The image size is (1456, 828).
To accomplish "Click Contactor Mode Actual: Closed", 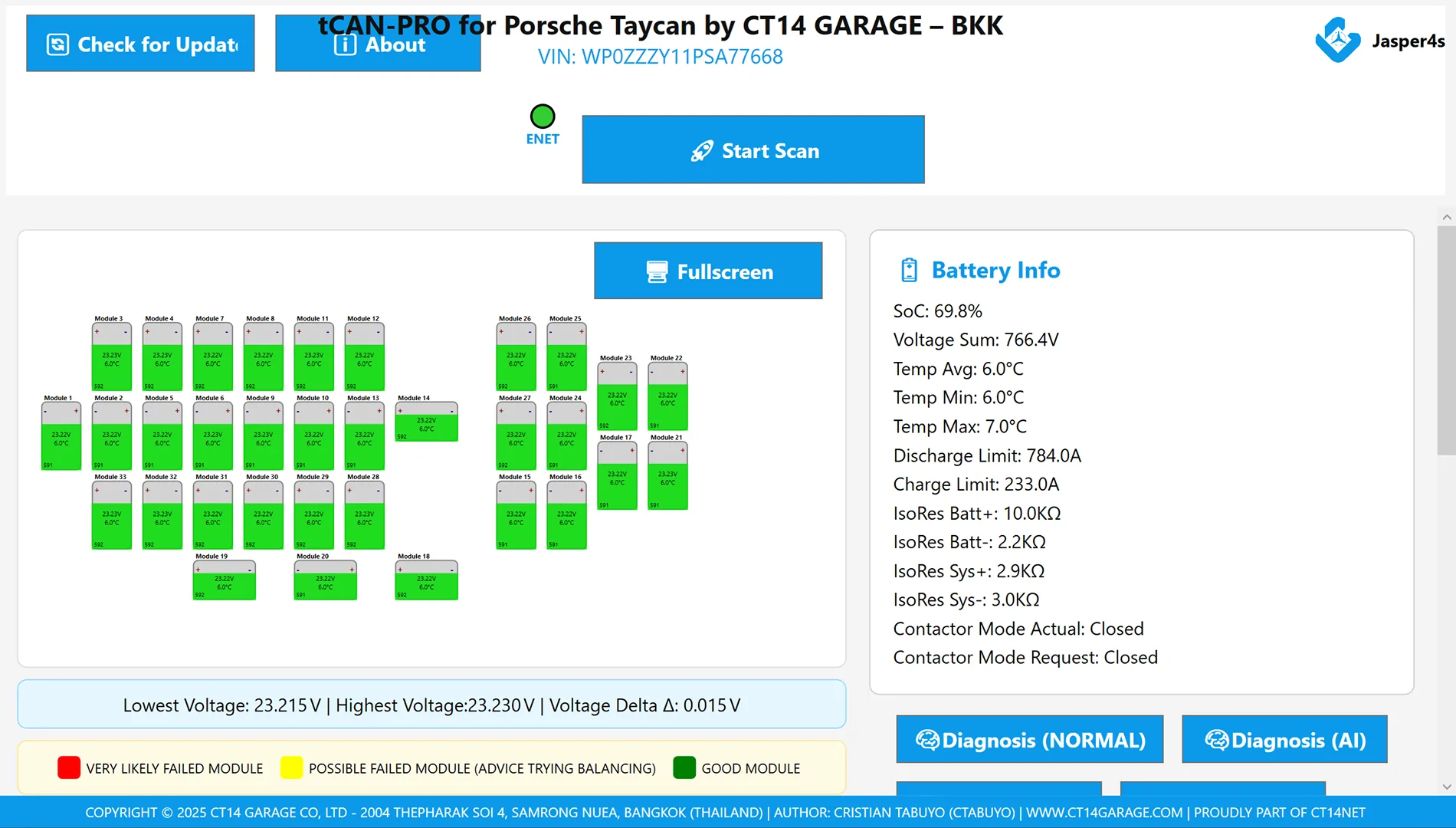I will tap(1018, 629).
